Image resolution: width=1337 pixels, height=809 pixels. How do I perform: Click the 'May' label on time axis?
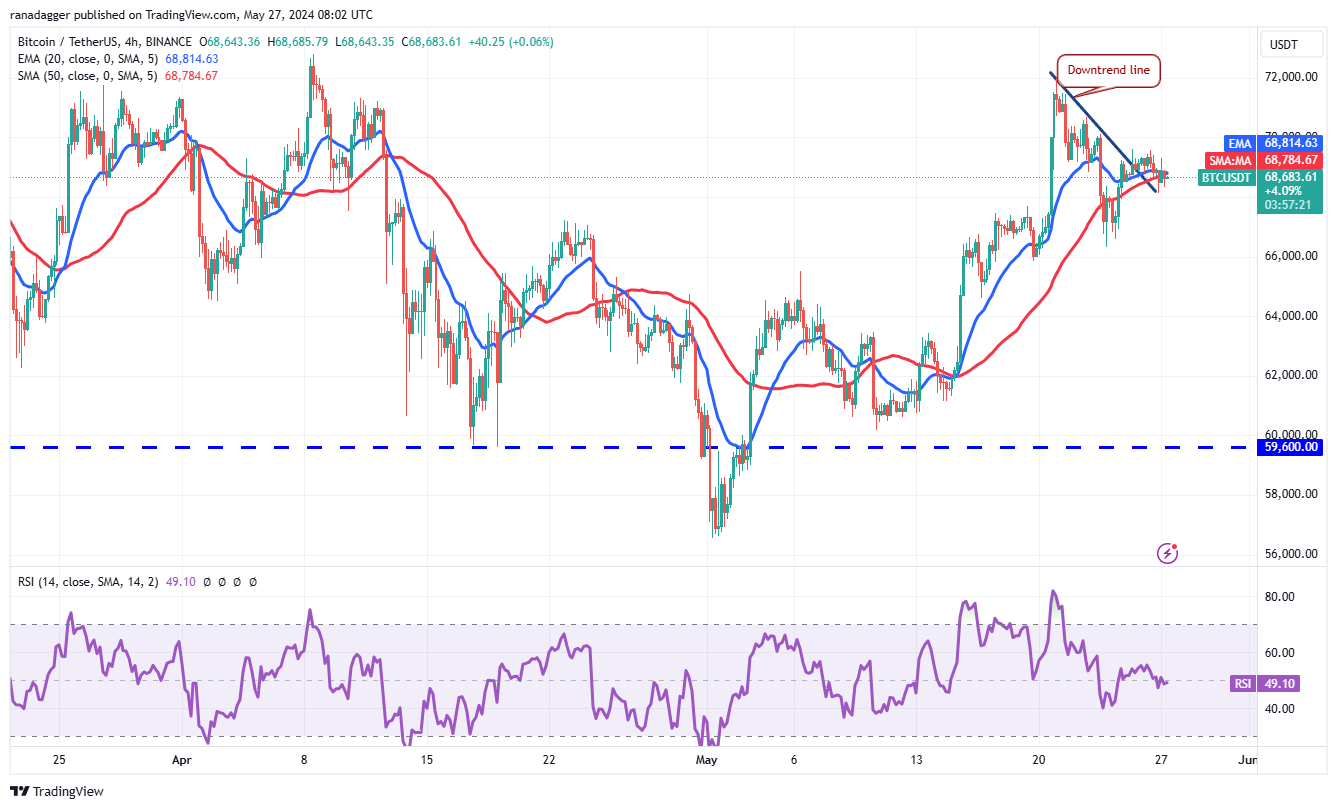click(706, 760)
